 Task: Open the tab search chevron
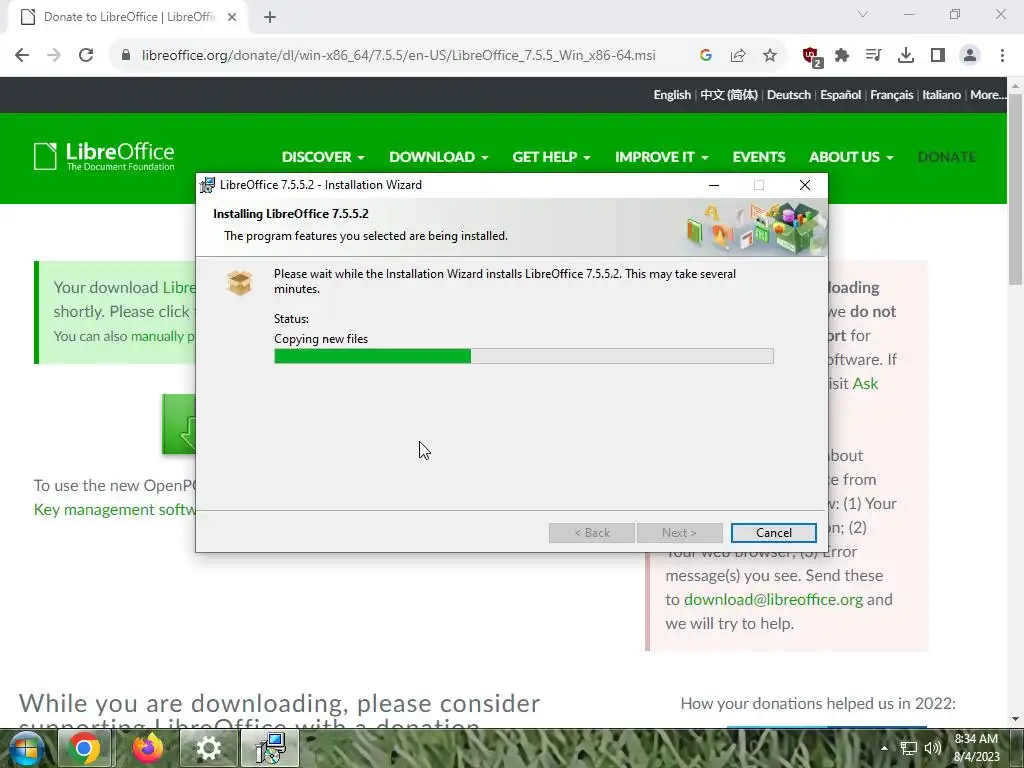[863, 14]
